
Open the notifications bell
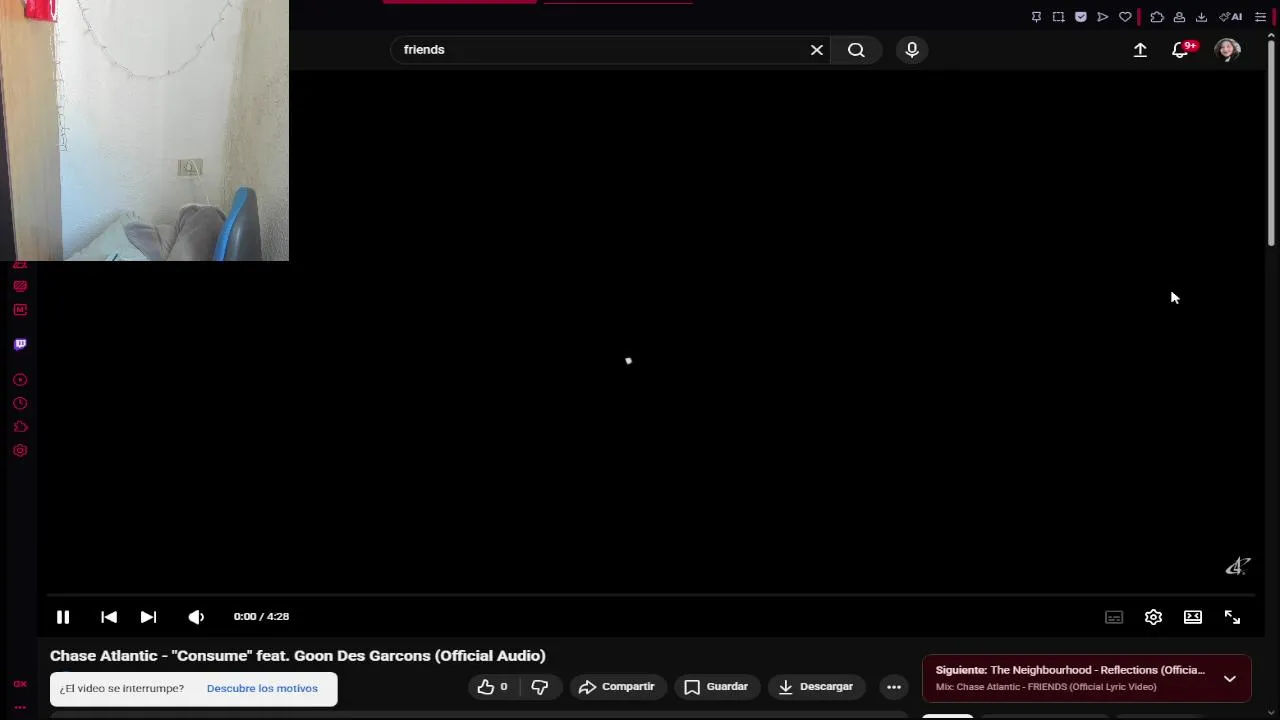tap(1180, 50)
